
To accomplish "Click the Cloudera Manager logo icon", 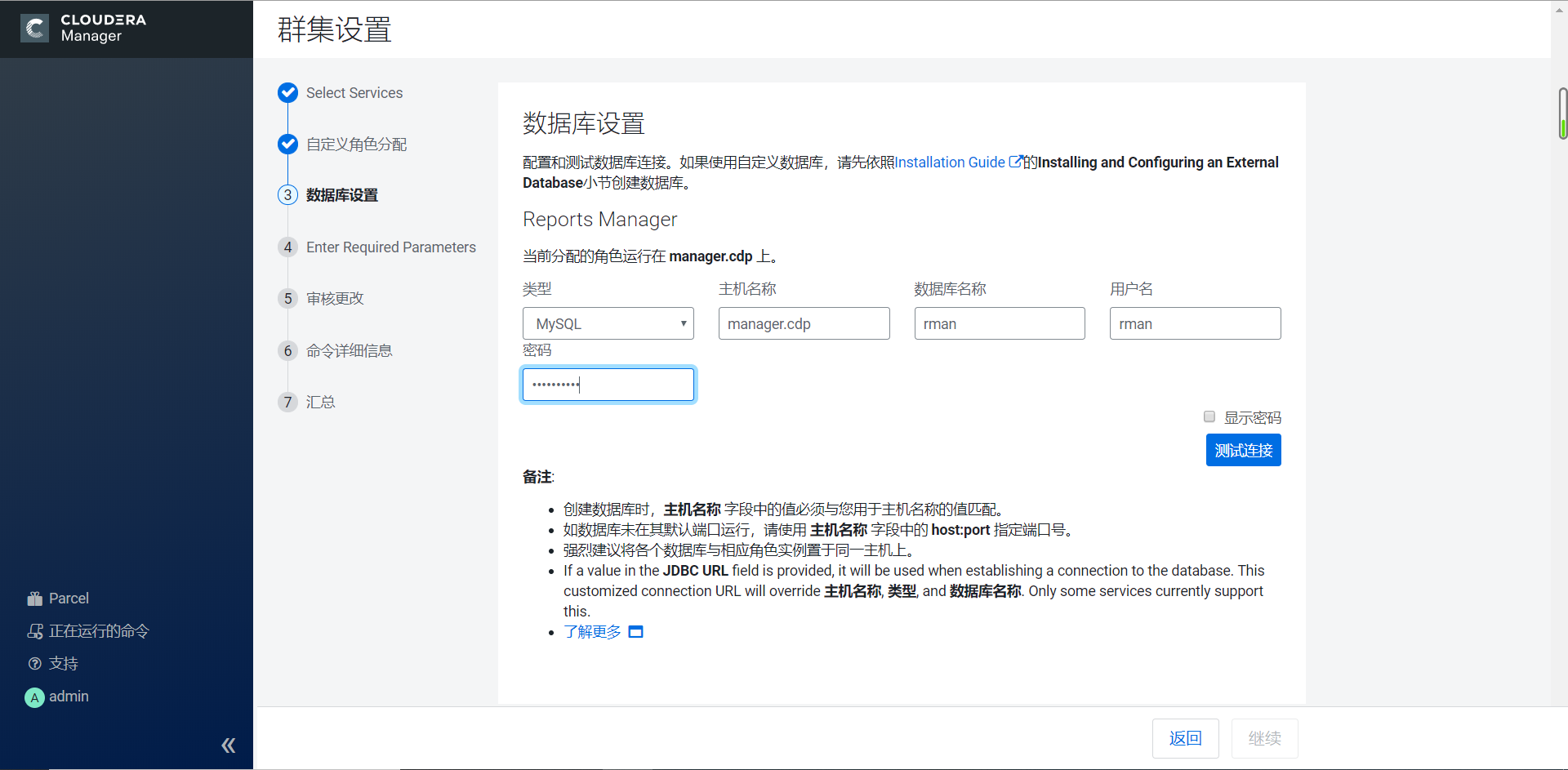I will pos(34,29).
